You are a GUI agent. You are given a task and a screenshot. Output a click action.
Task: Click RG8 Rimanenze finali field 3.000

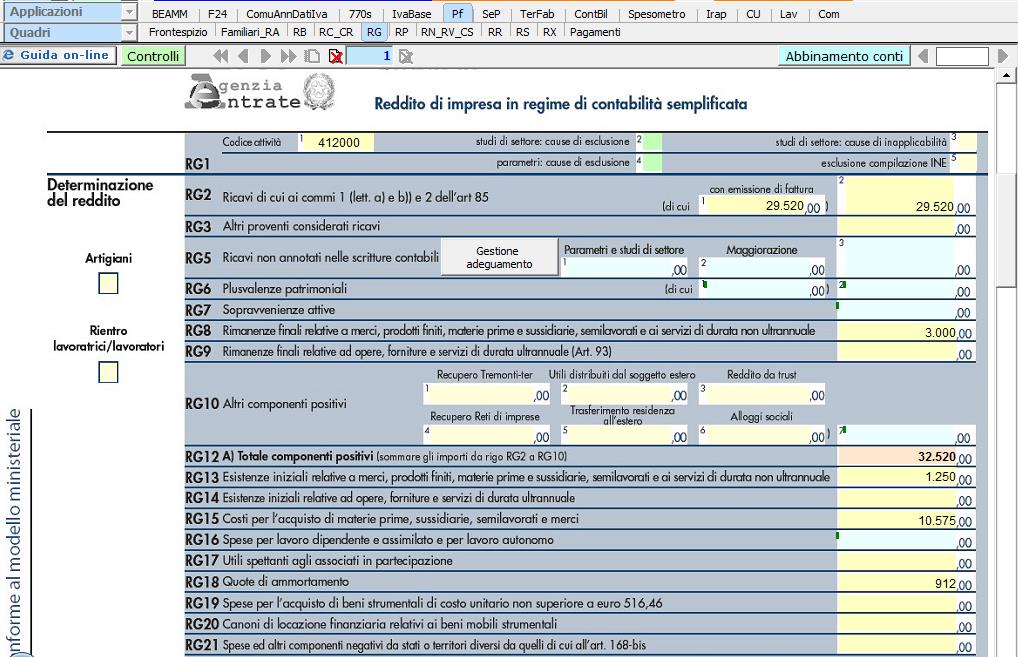coord(904,332)
